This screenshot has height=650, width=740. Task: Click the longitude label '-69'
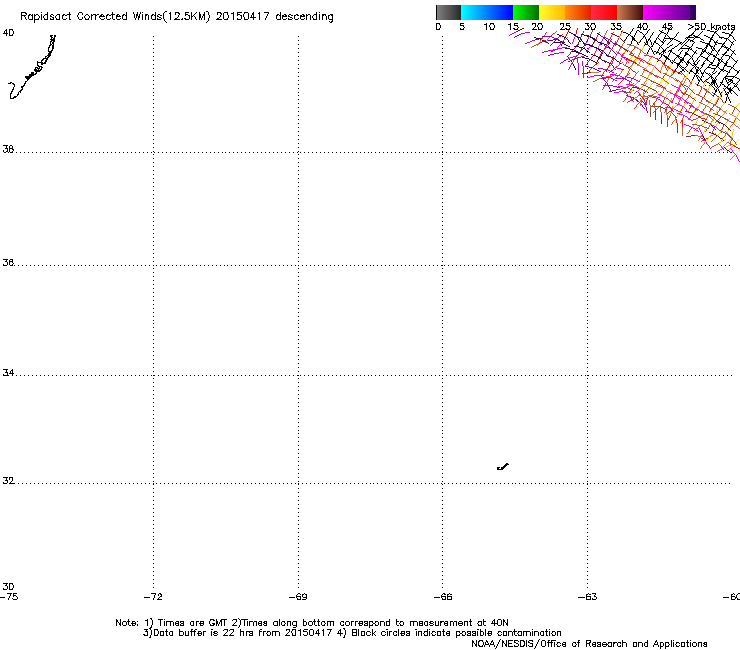(298, 597)
